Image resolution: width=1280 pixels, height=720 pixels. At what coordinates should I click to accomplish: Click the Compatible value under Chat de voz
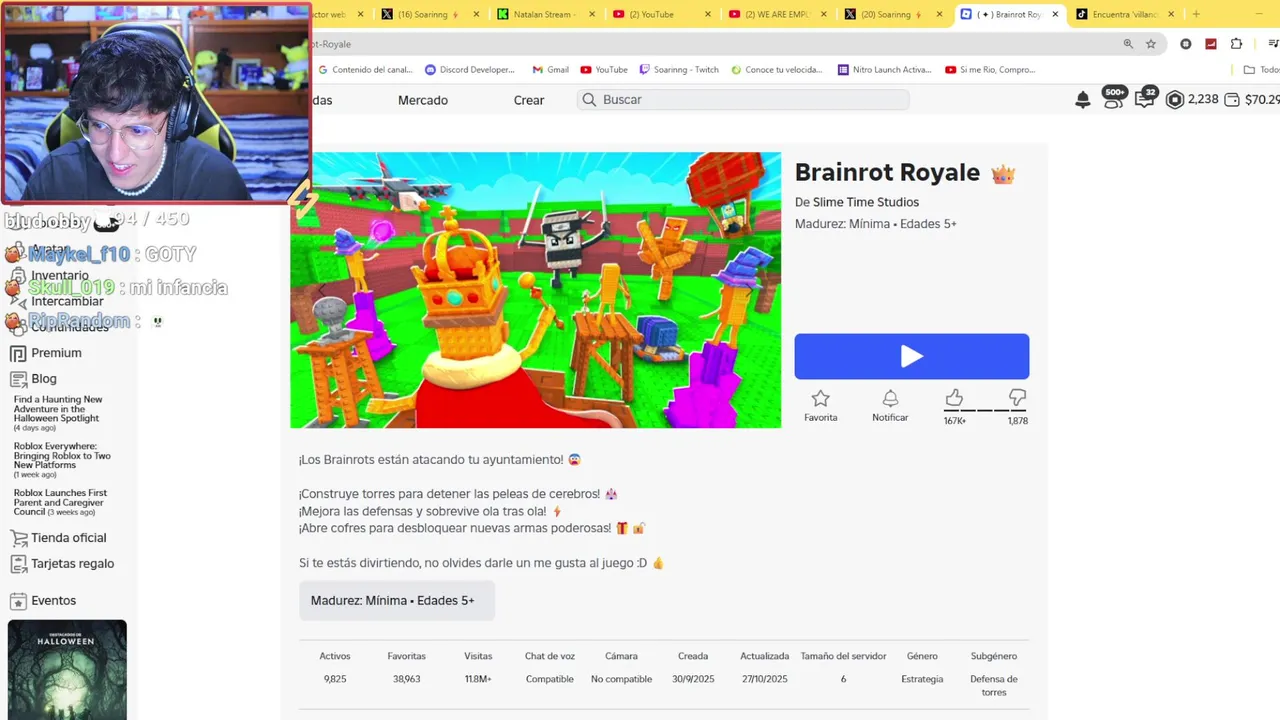pyautogui.click(x=550, y=679)
